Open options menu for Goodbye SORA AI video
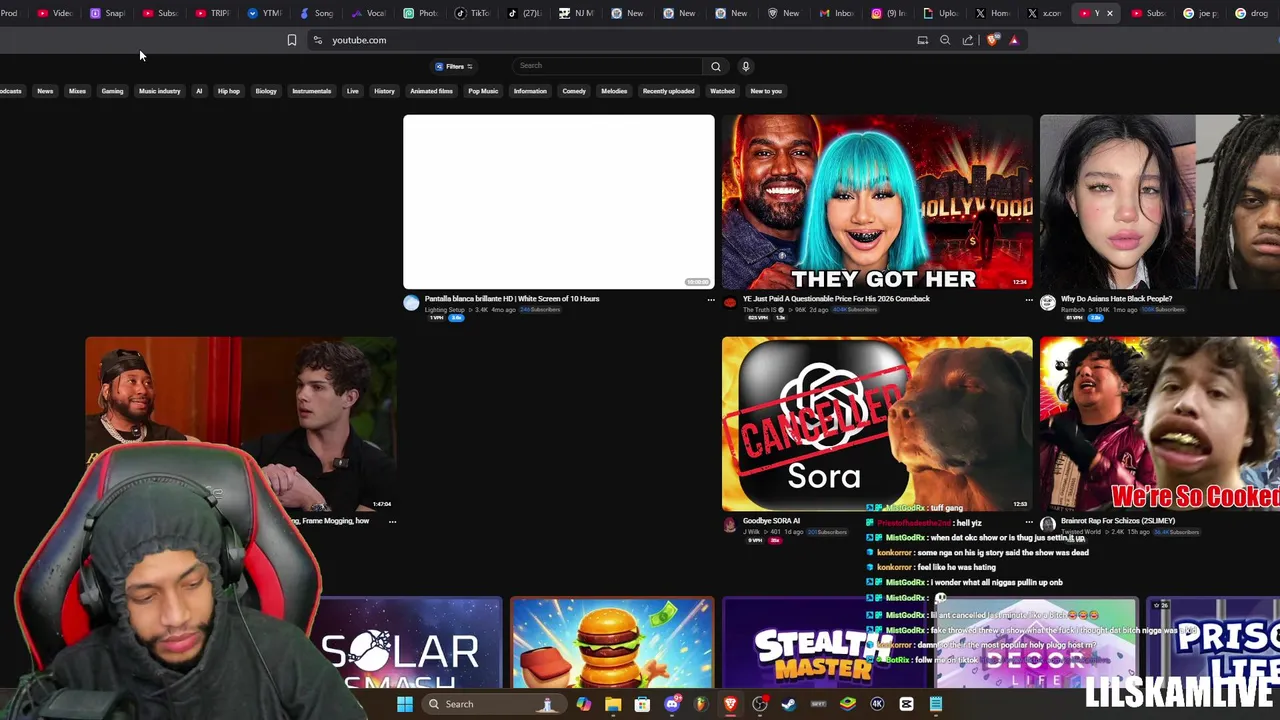This screenshot has height=720, width=1280. click(1029, 522)
